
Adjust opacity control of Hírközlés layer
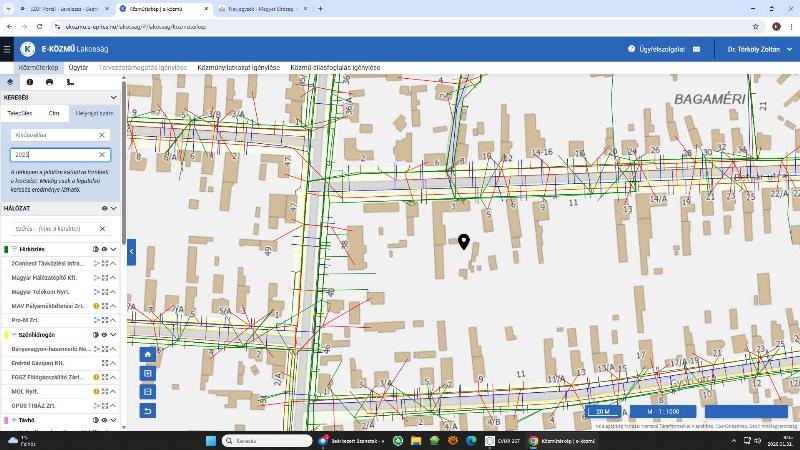pos(95,249)
